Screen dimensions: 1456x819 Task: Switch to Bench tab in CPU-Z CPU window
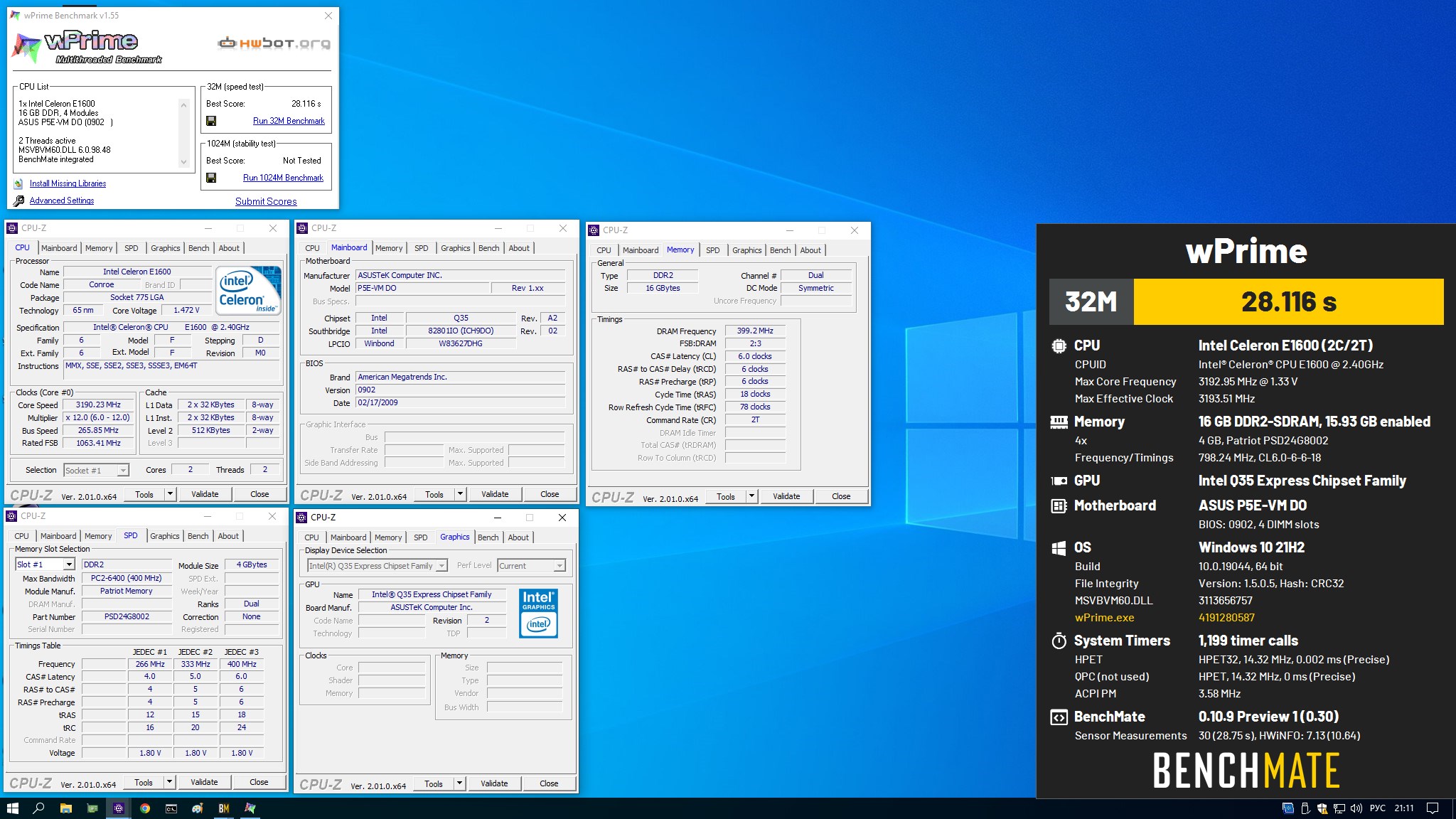point(198,248)
